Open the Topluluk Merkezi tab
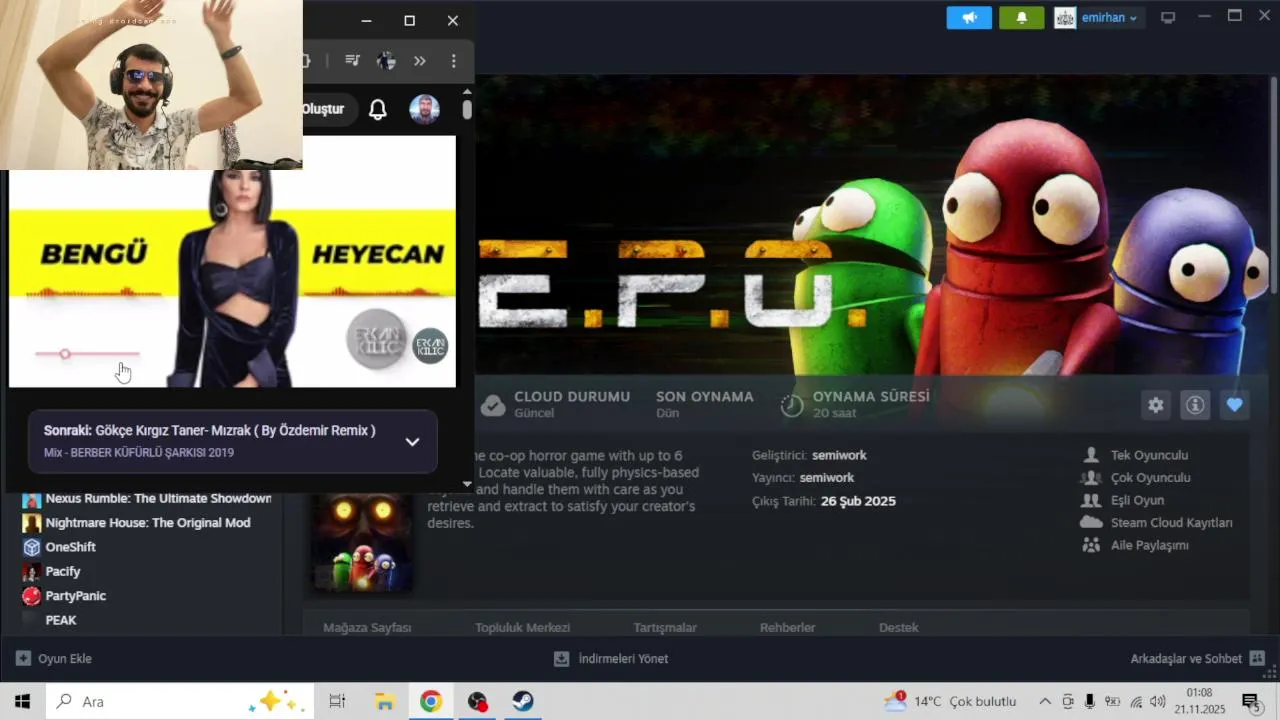1280x720 pixels. (522, 627)
